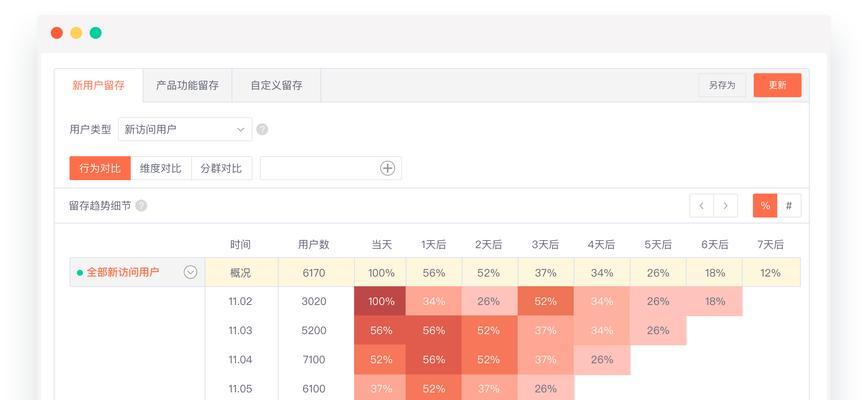Viewport: 868px width, 400px height.
Task: Click the 3020 user count cell
Action: (314, 302)
